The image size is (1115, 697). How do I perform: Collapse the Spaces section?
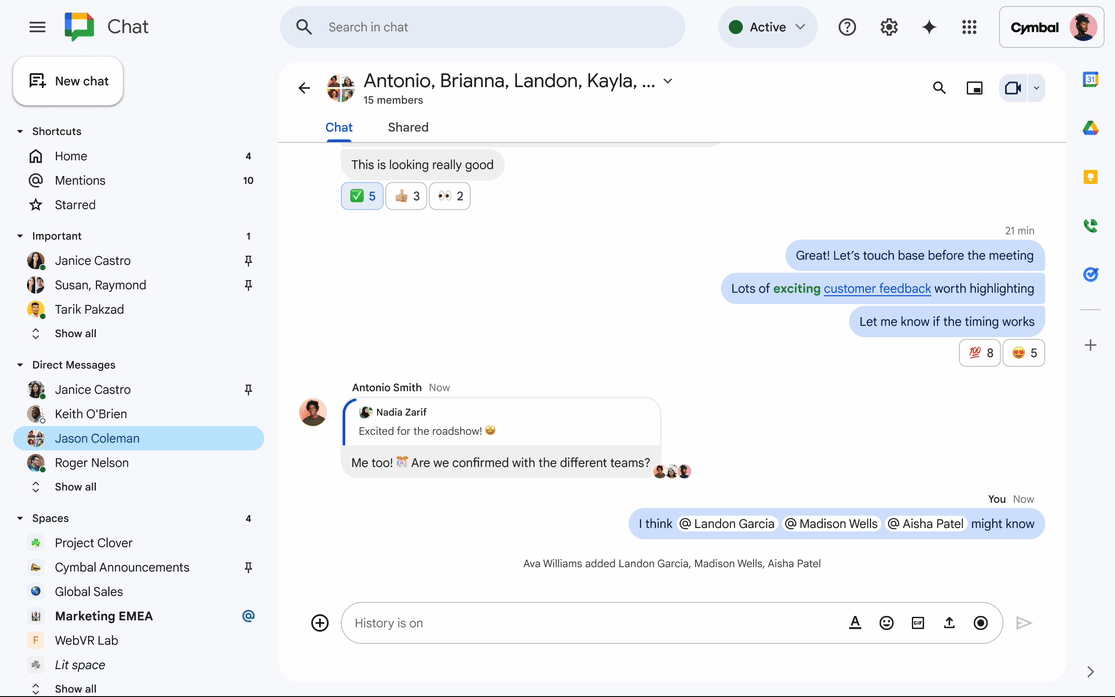pos(20,518)
